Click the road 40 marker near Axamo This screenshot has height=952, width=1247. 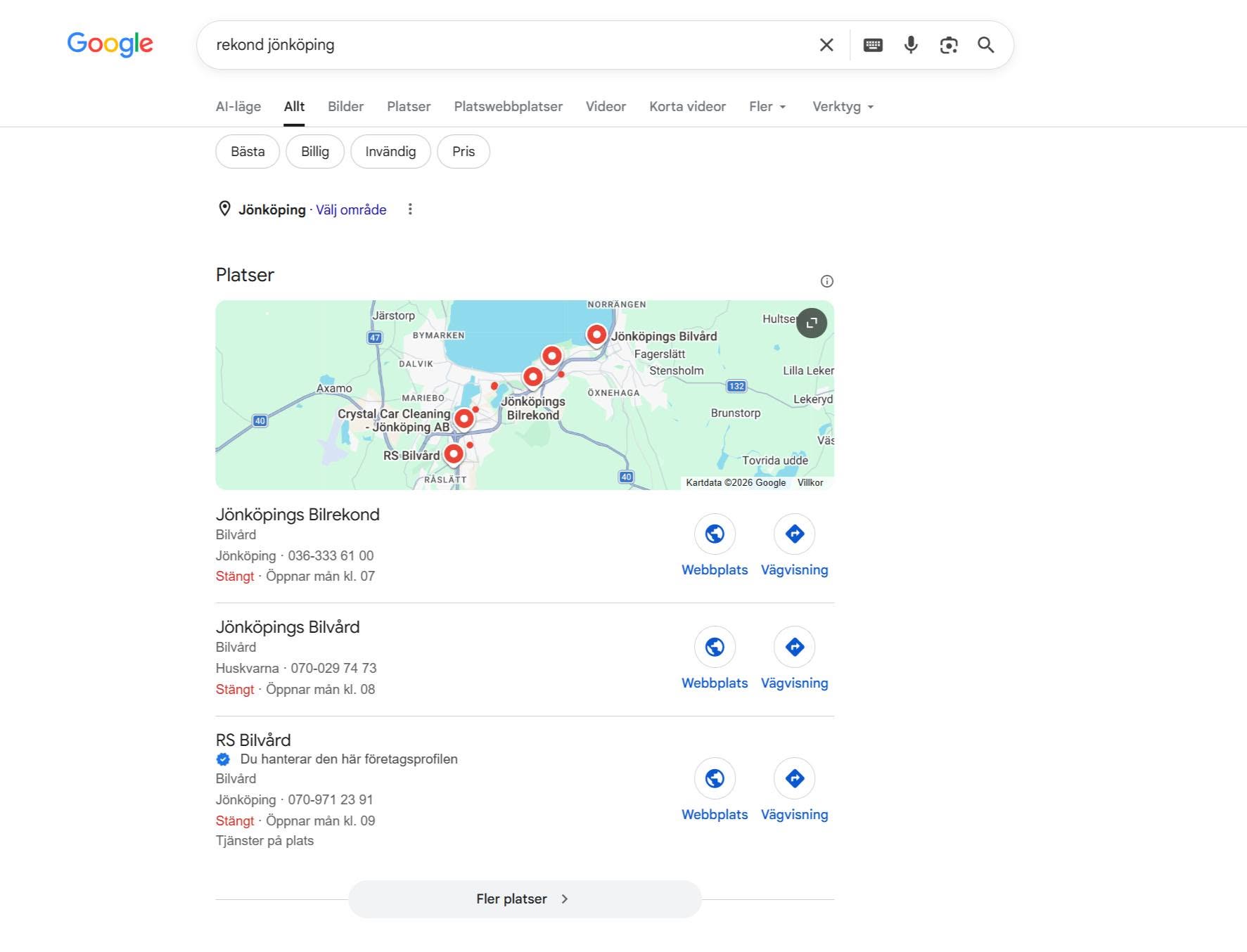pos(260,420)
